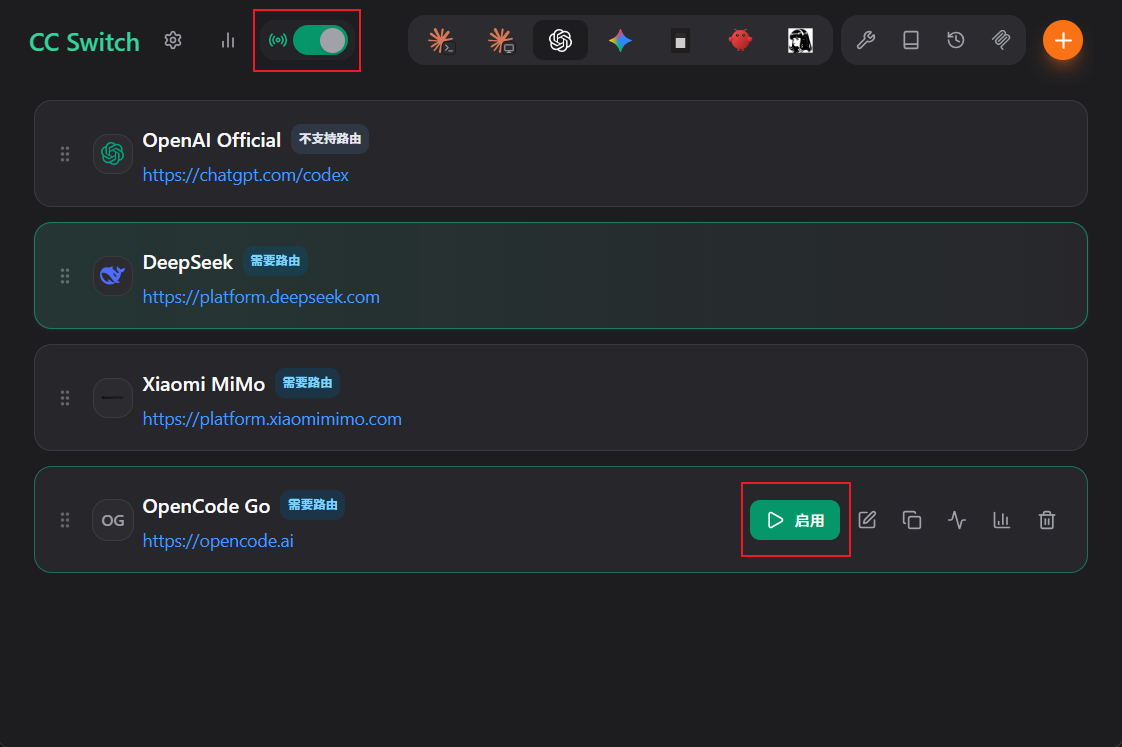Select the Xiaomi MiMo provider name
1122x747 pixels.
pos(204,384)
